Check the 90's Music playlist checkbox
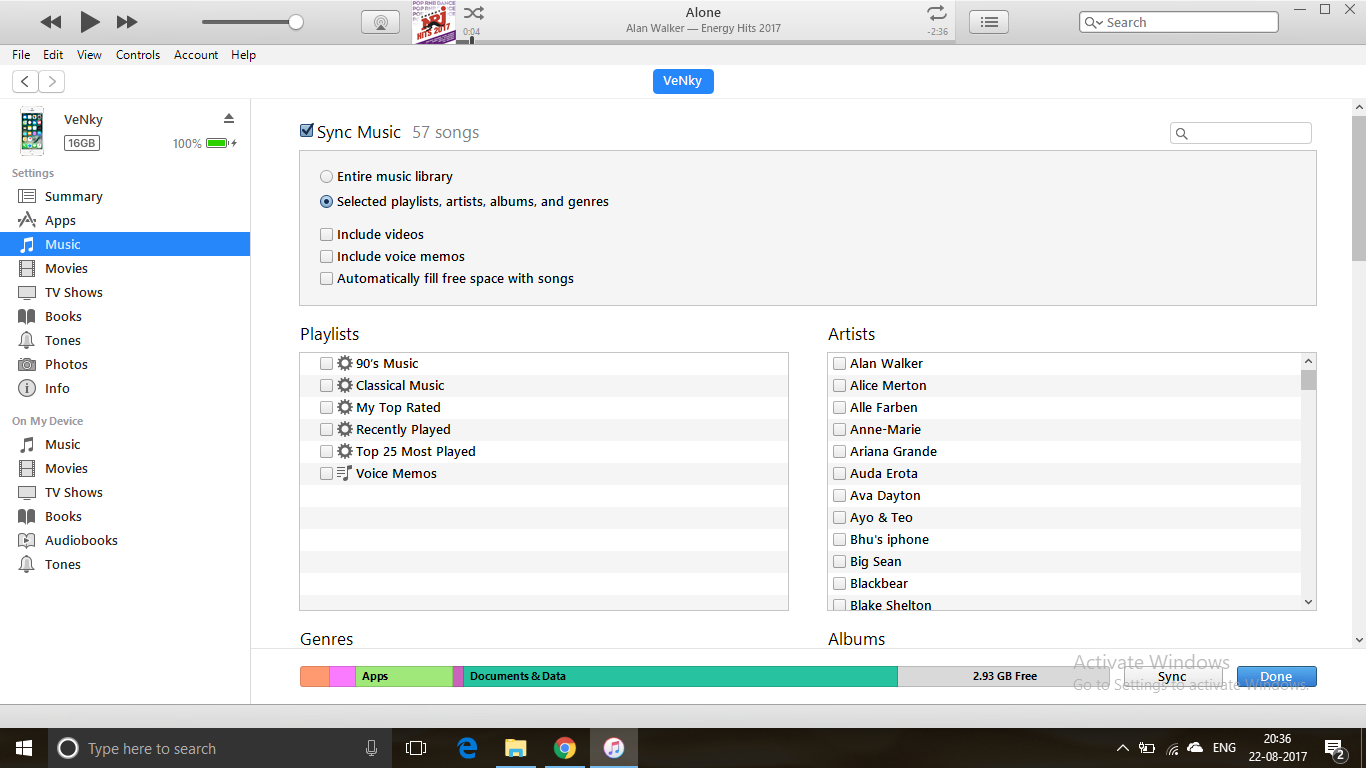Screen dimensions: 1366x768 (327, 364)
